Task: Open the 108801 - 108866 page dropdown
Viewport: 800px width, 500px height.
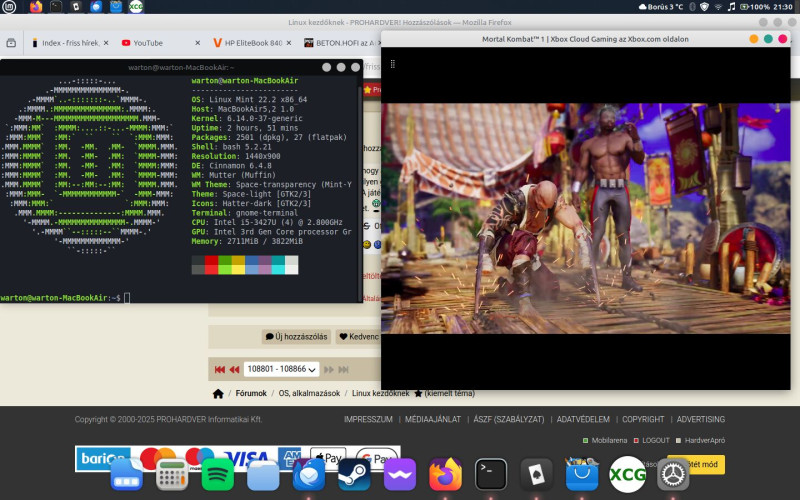Action: tap(281, 369)
